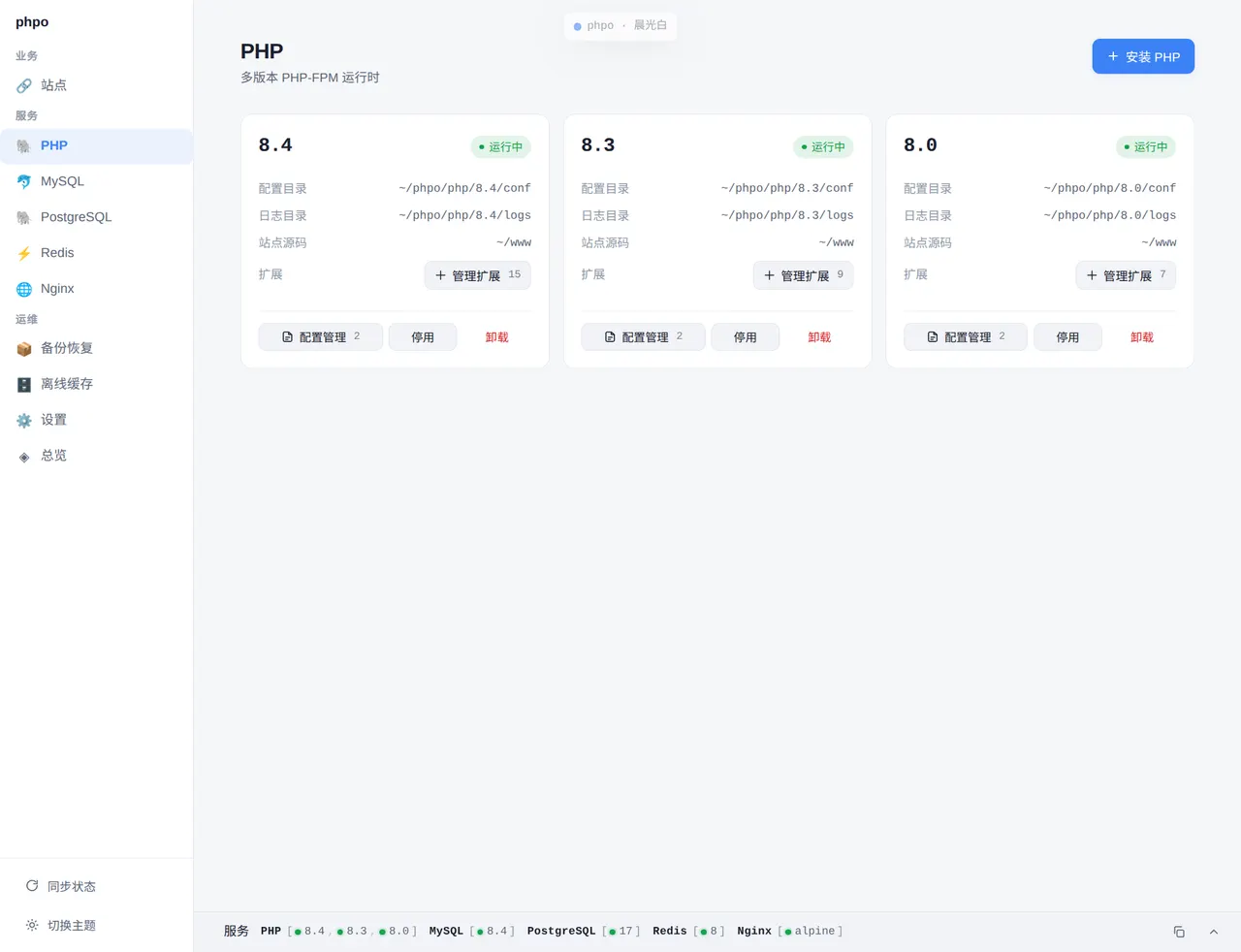The width and height of the screenshot is (1241, 952).
Task: Click Nginx alpine status in bottom bar
Action: 790,932
